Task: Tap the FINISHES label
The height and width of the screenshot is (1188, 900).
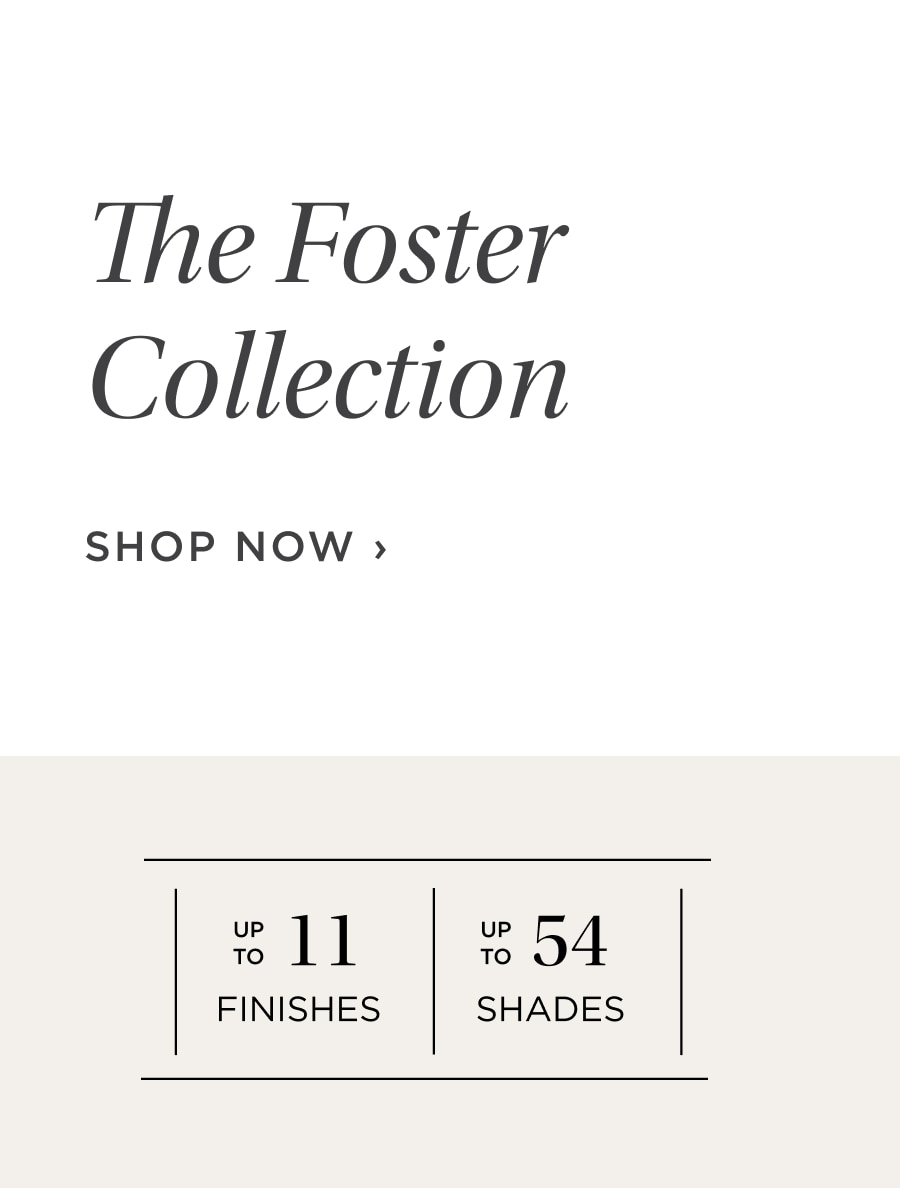Action: point(298,1009)
